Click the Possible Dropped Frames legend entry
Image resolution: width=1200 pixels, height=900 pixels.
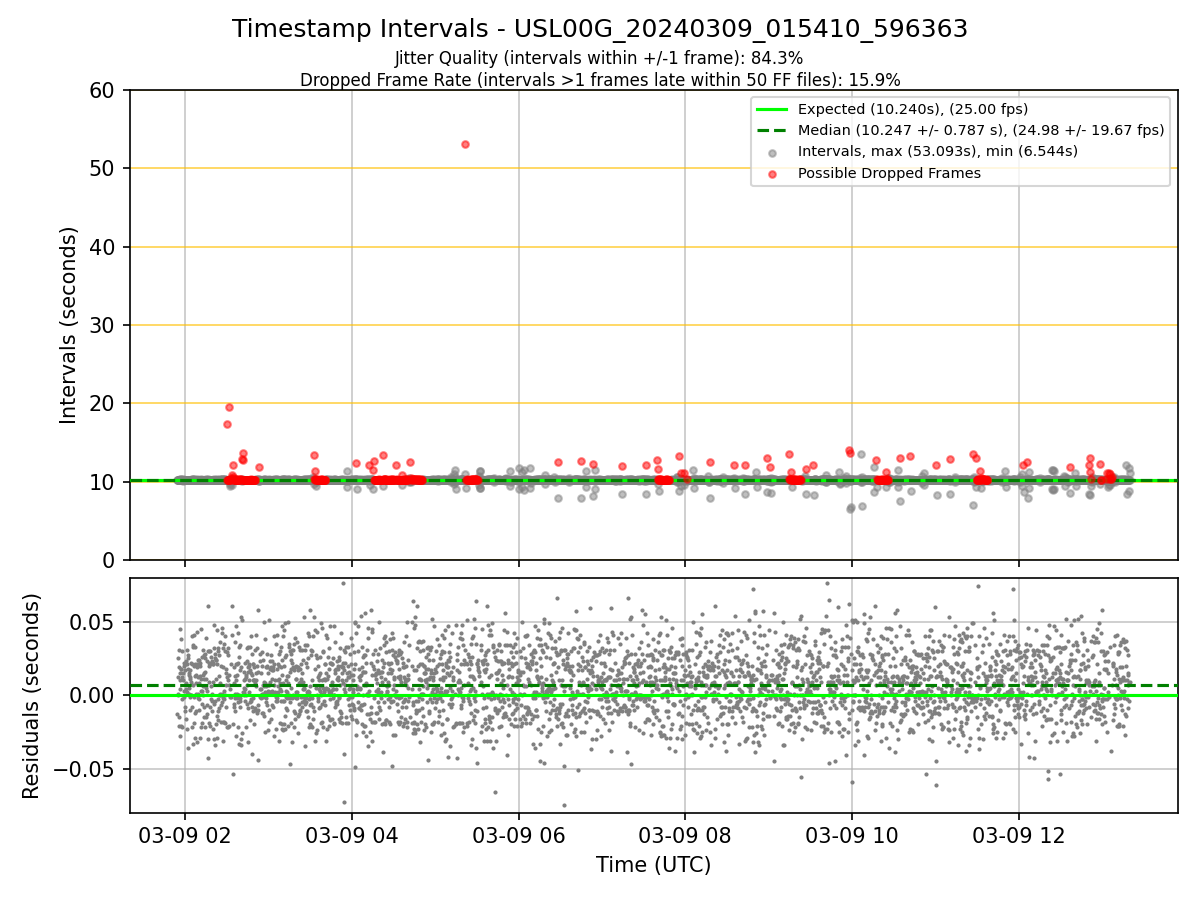pyautogui.click(x=889, y=173)
